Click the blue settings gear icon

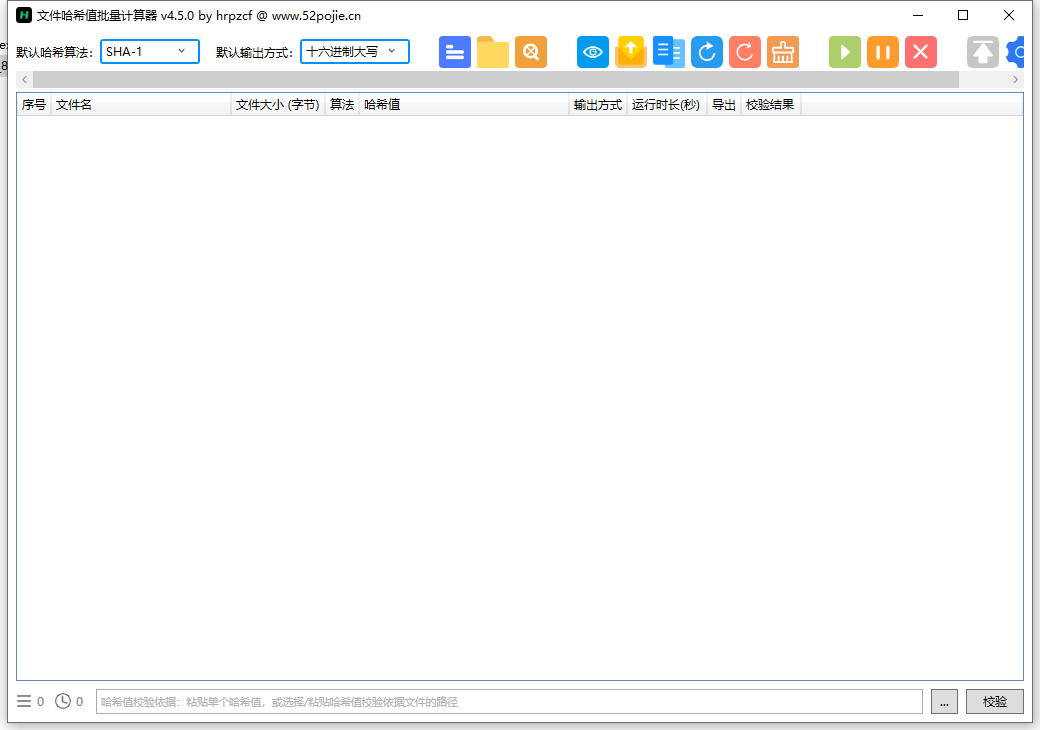tap(1015, 52)
